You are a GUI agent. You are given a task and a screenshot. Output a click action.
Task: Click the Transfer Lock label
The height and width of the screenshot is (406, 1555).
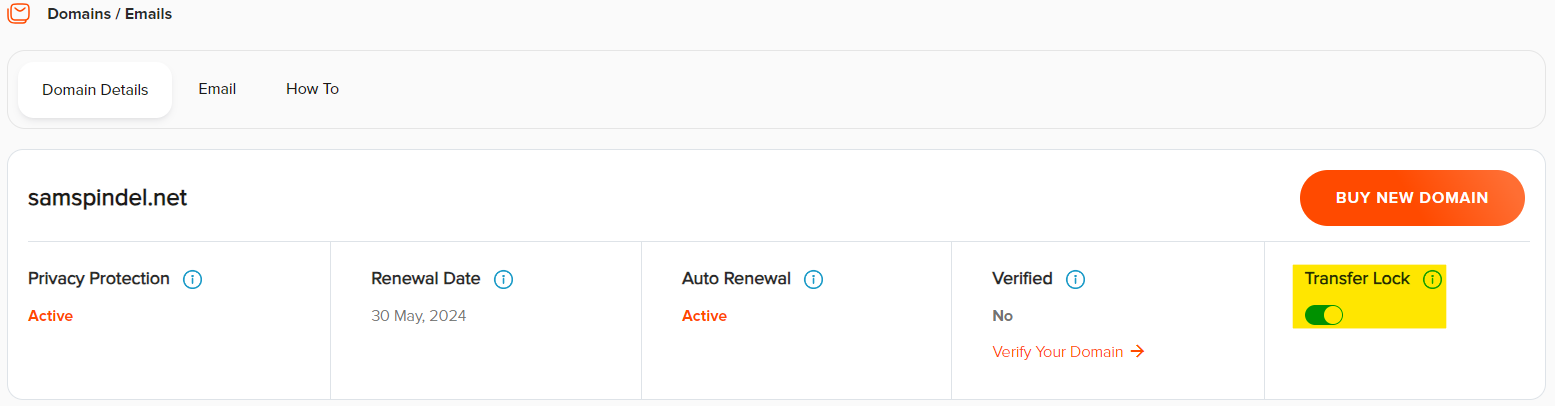tap(1357, 279)
